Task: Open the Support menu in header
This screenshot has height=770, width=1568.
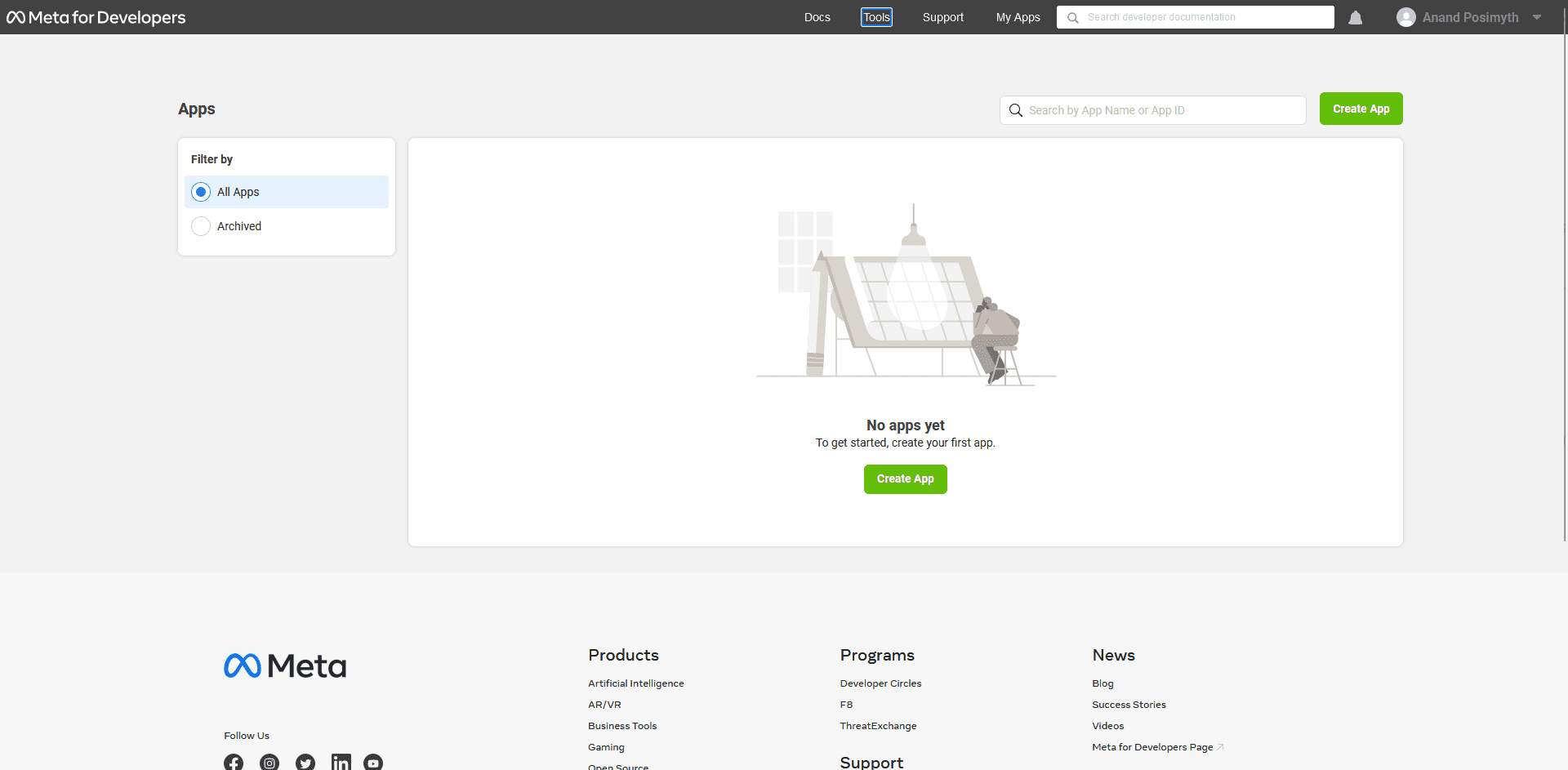Action: coord(942,17)
